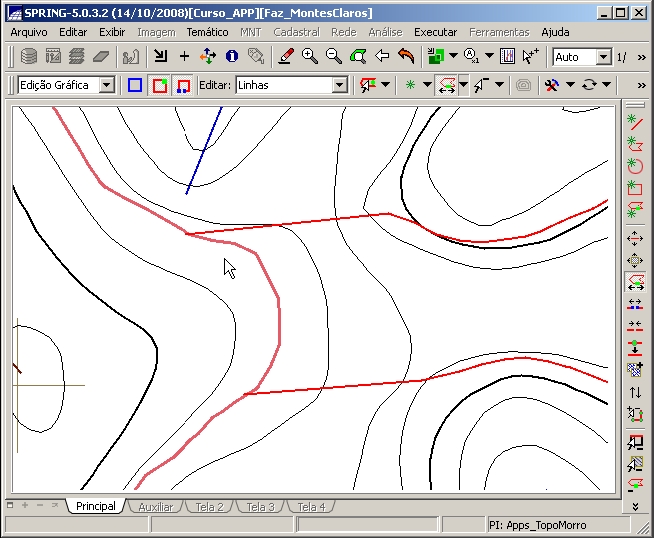The width and height of the screenshot is (654, 538).
Task: Select the zoom out magnifier tool
Action: point(334,57)
